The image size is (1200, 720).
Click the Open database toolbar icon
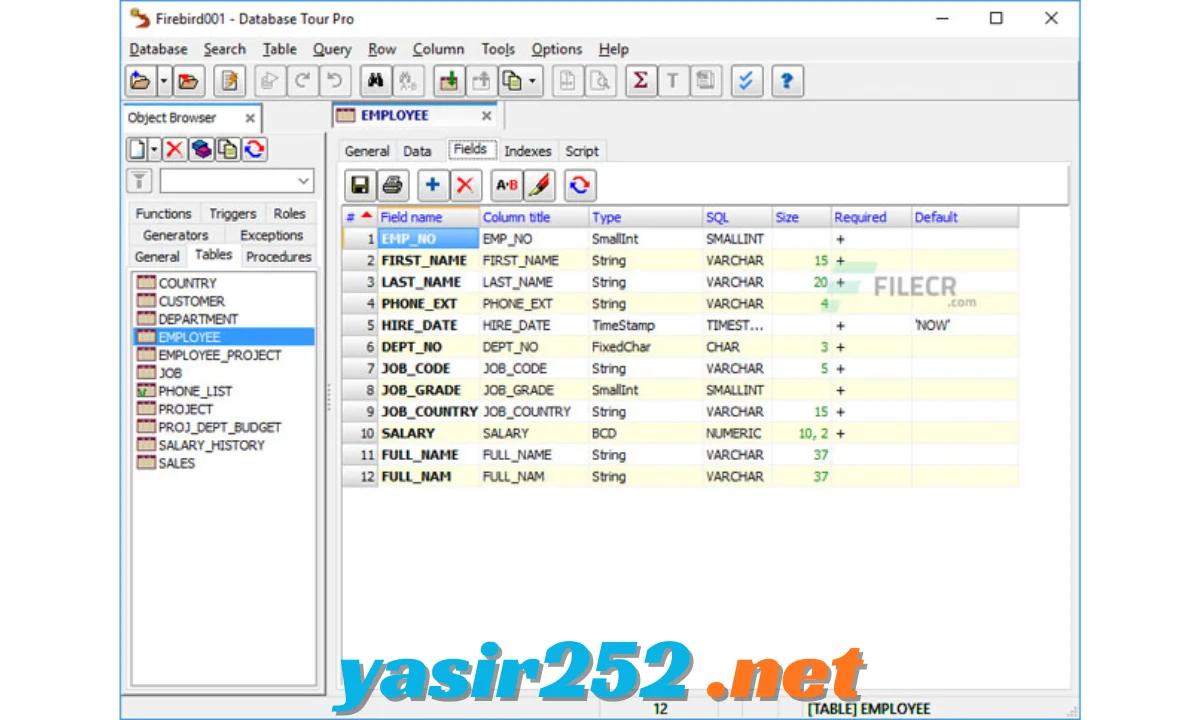[x=139, y=81]
